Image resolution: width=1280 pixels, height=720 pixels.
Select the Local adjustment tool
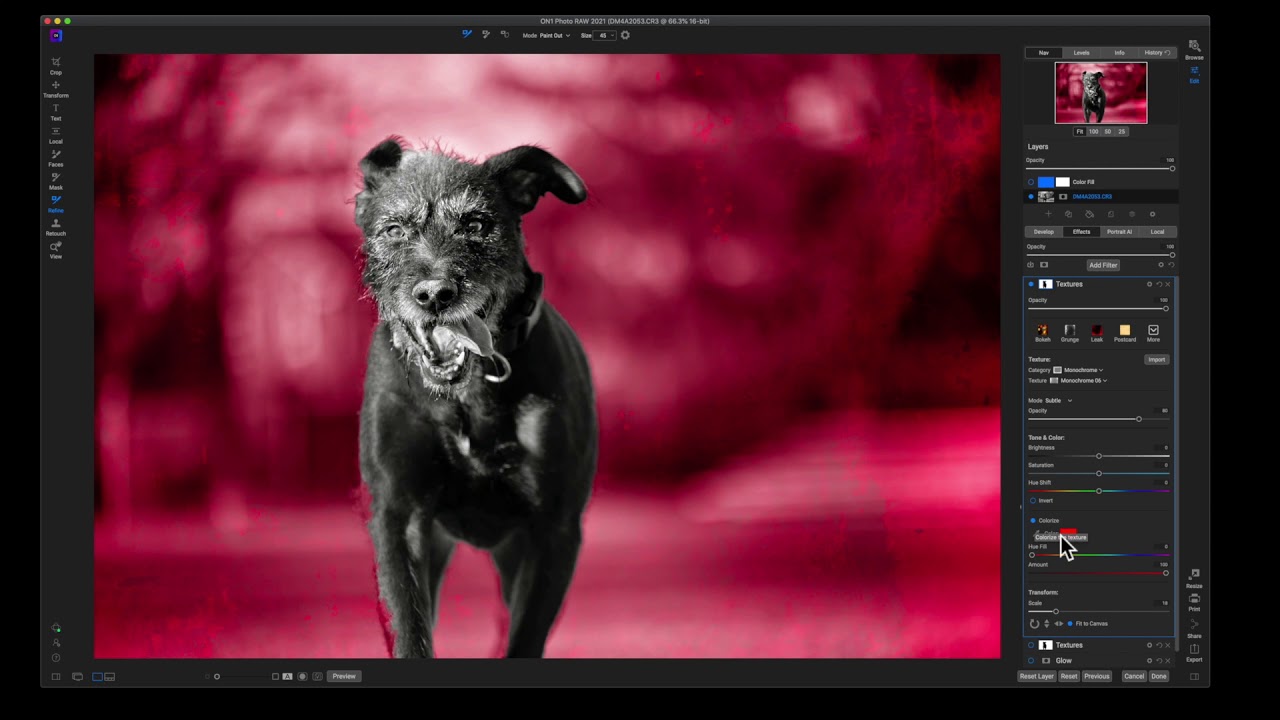pyautogui.click(x=56, y=135)
